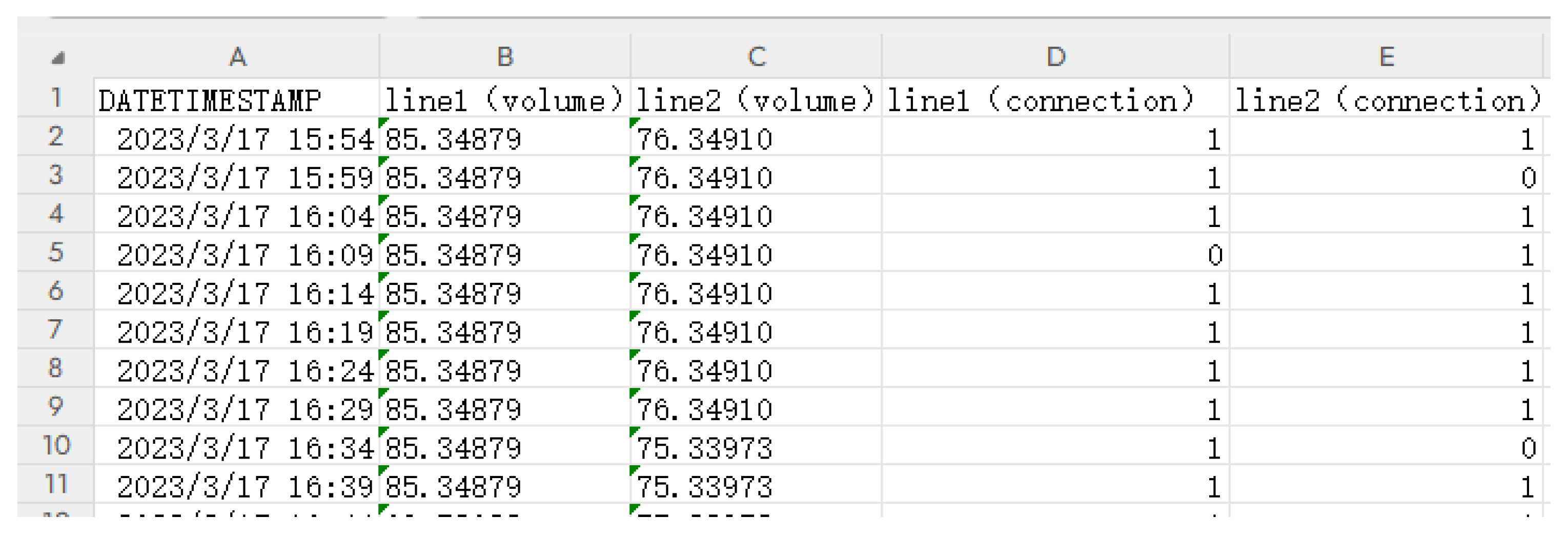Click the green error indicator in cell B2
Viewport: 1568px width, 537px height.
click(x=383, y=123)
